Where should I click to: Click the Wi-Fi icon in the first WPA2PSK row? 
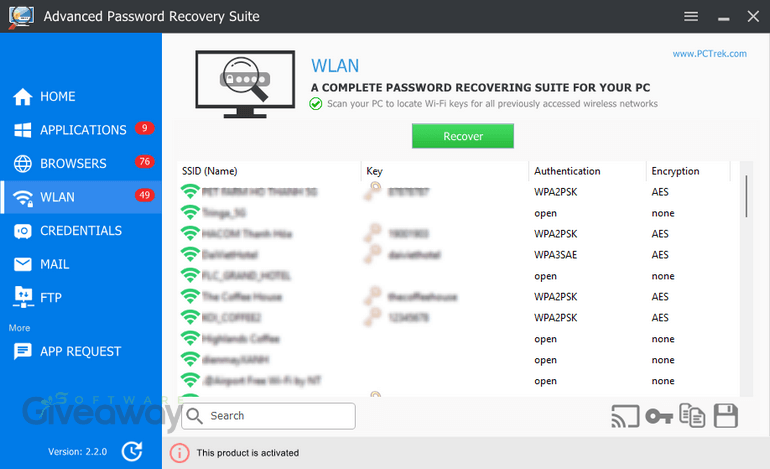(x=190, y=192)
